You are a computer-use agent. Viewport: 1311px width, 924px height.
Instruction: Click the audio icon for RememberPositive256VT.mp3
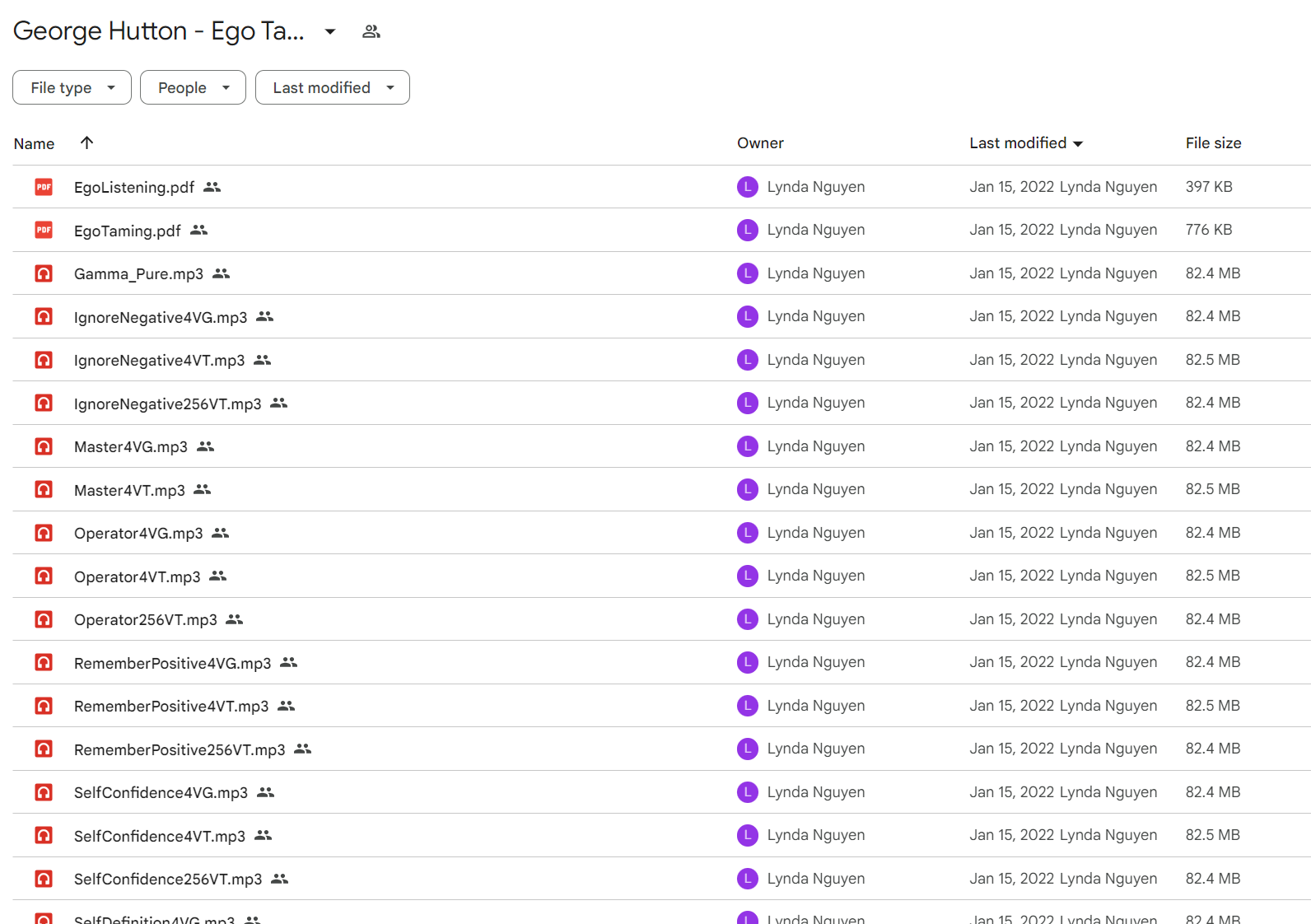44,749
